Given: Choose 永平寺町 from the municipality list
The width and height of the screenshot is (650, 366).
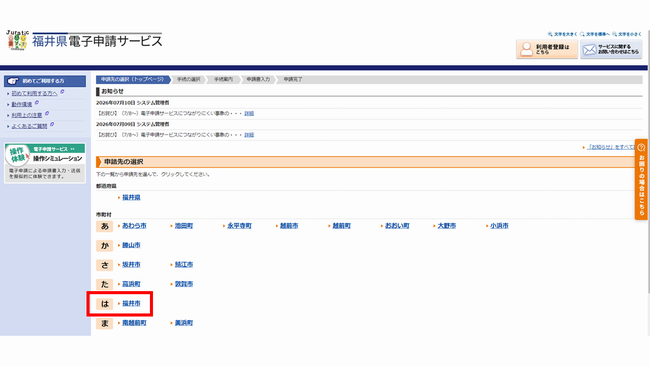Looking at the screenshot, I should coord(239,225).
